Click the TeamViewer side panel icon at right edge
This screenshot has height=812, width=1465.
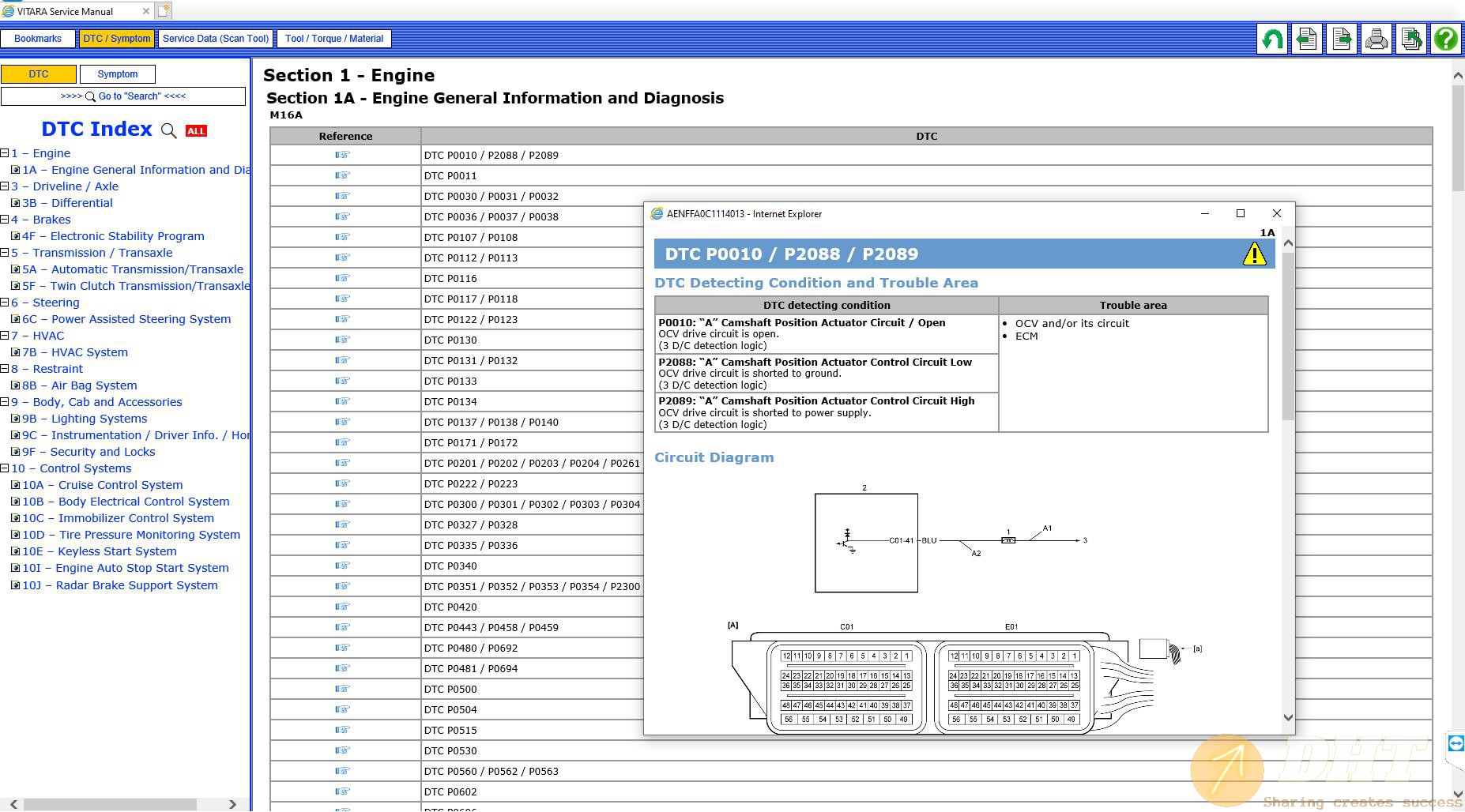point(1456,743)
